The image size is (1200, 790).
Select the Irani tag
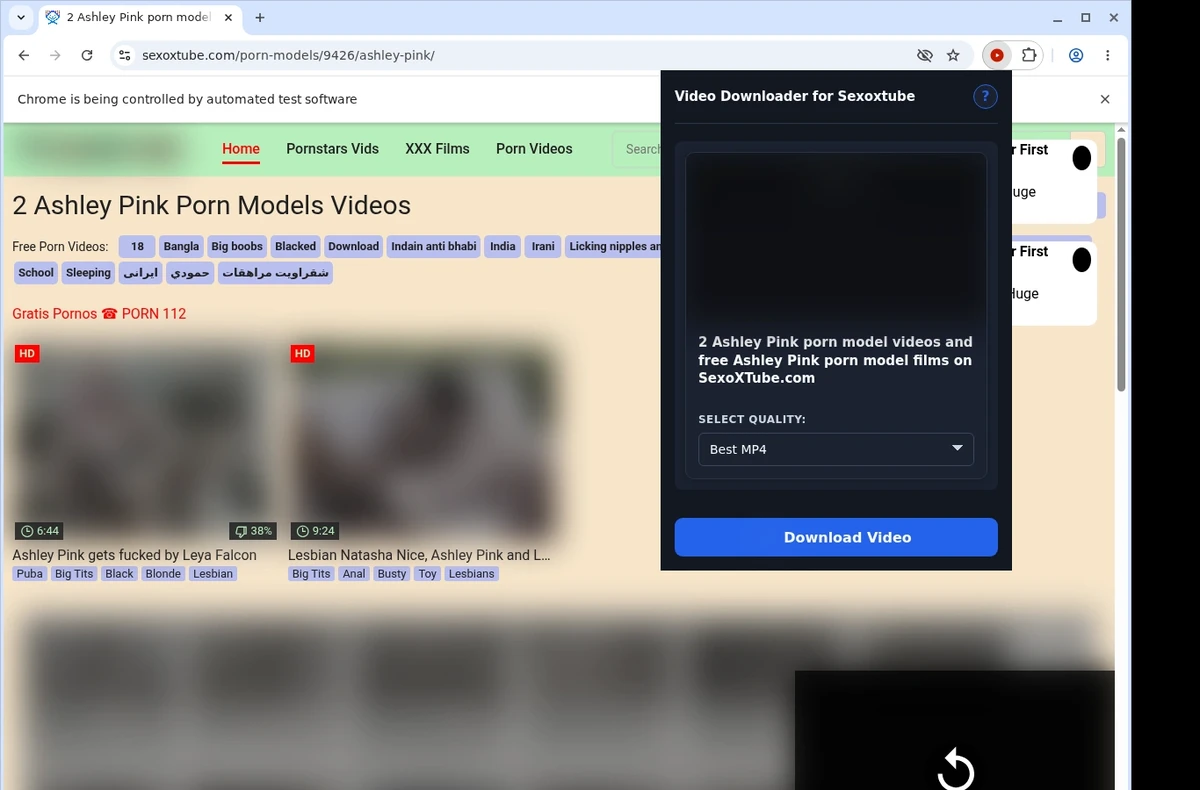543,246
